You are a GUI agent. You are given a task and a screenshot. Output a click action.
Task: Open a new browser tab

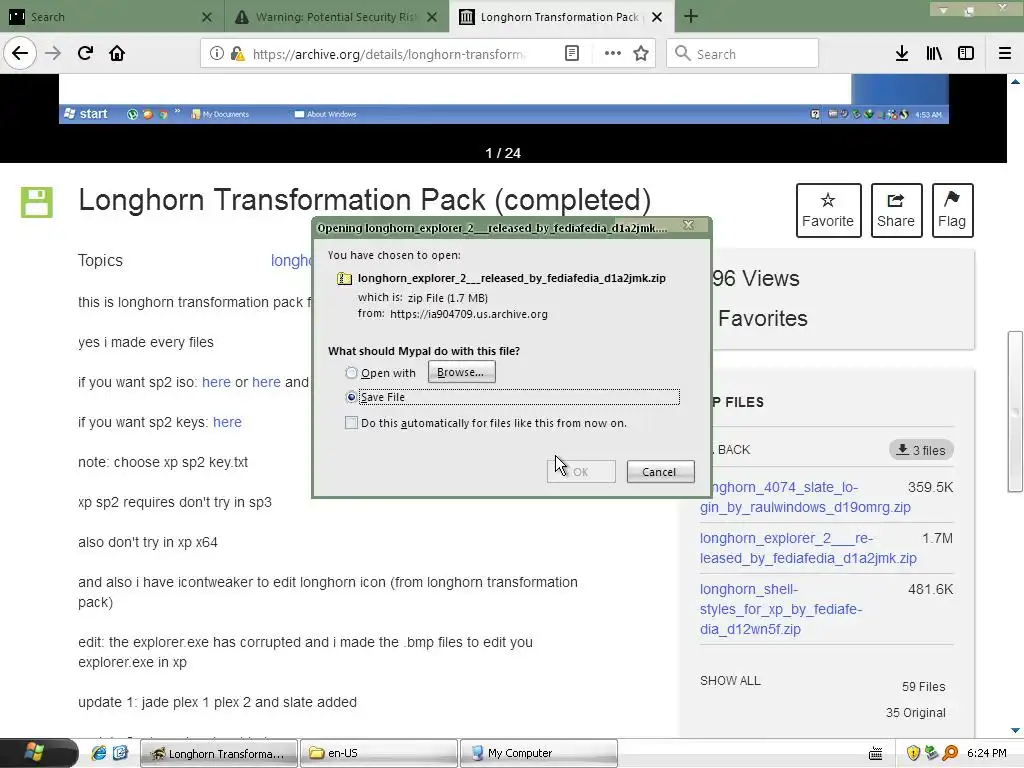tap(691, 16)
